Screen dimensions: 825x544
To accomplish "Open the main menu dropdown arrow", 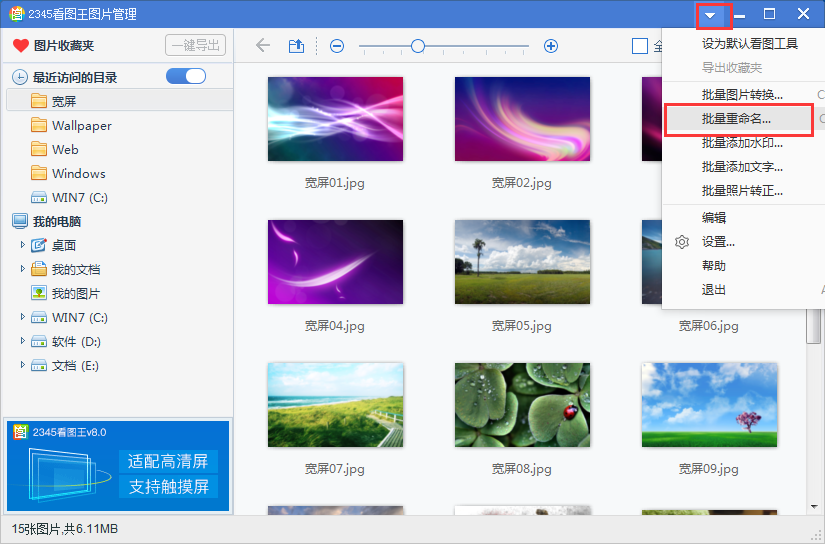I will [x=710, y=15].
